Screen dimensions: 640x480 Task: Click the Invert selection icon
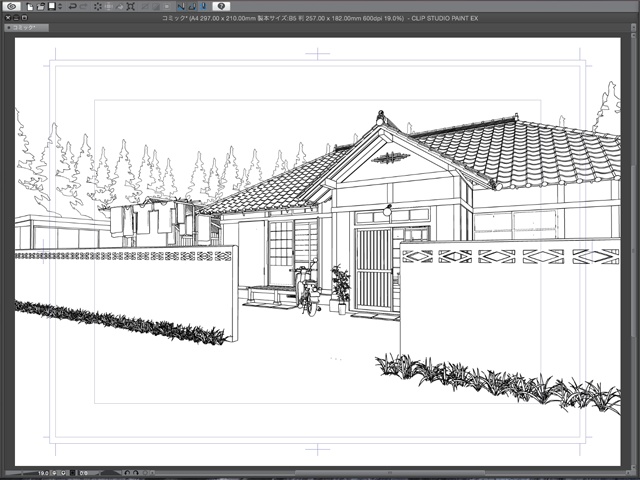tap(156, 7)
